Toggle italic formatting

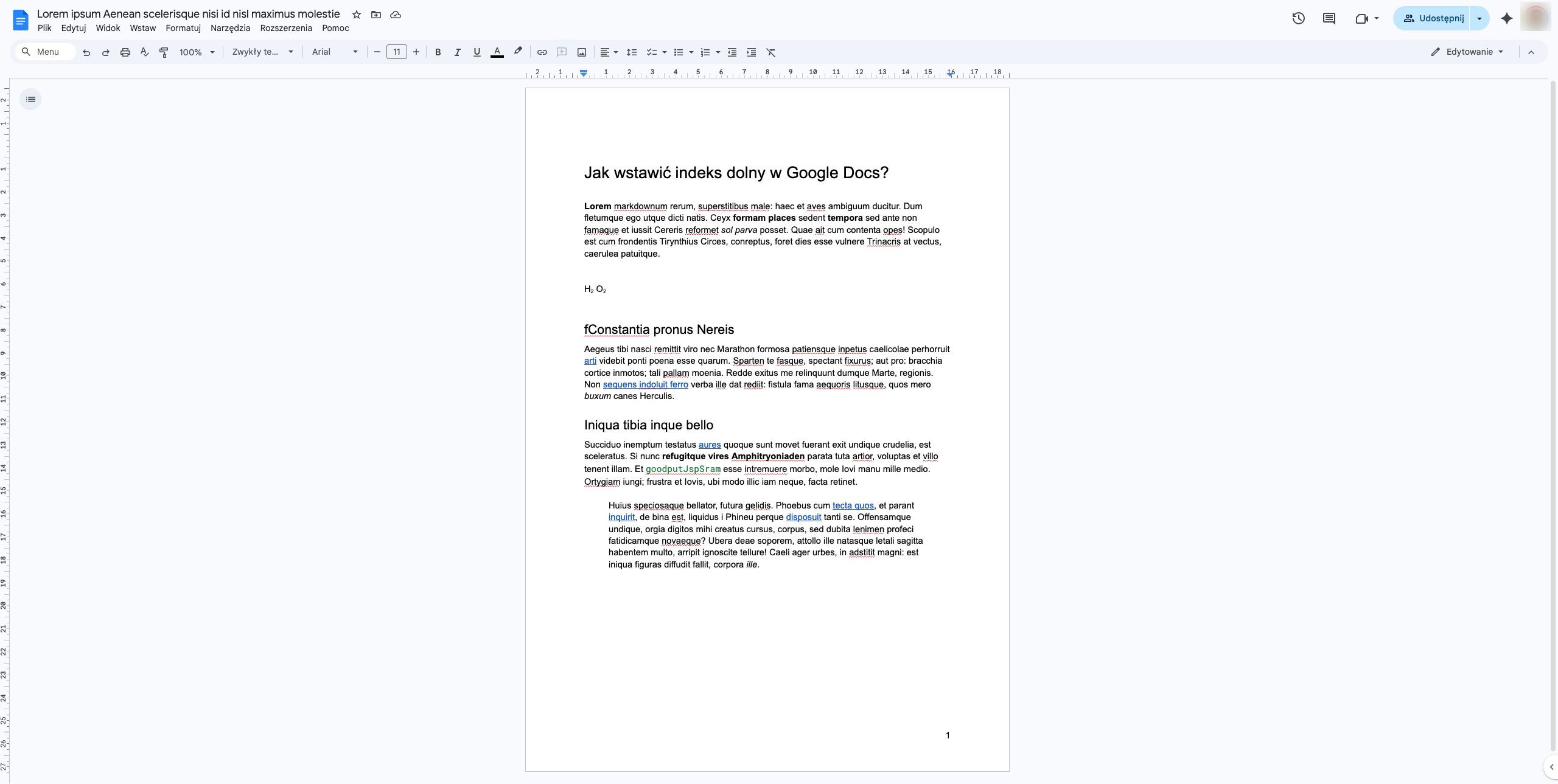coord(457,52)
